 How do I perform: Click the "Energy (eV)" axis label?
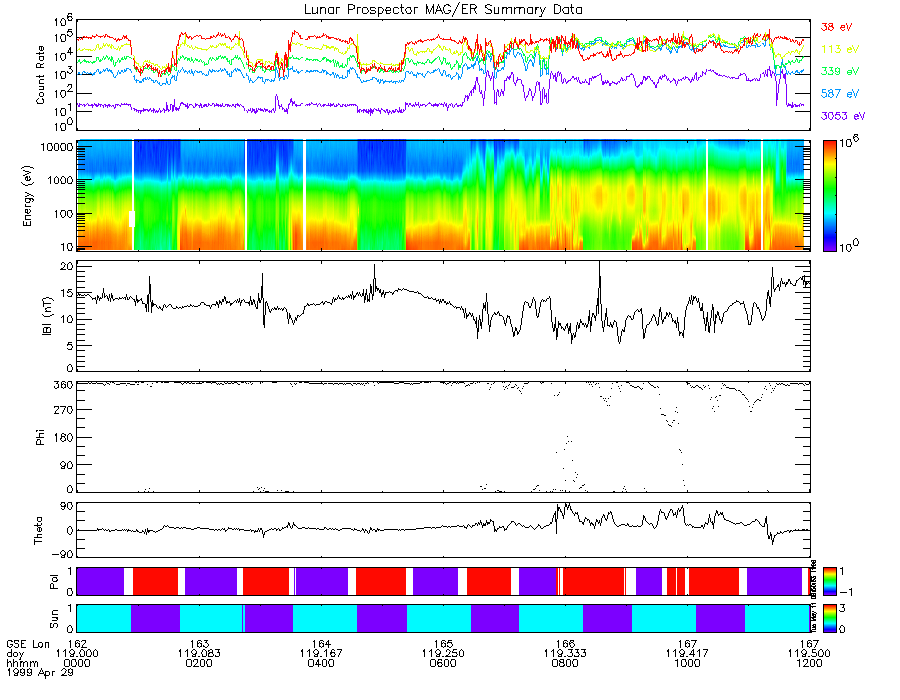pyautogui.click(x=28, y=196)
